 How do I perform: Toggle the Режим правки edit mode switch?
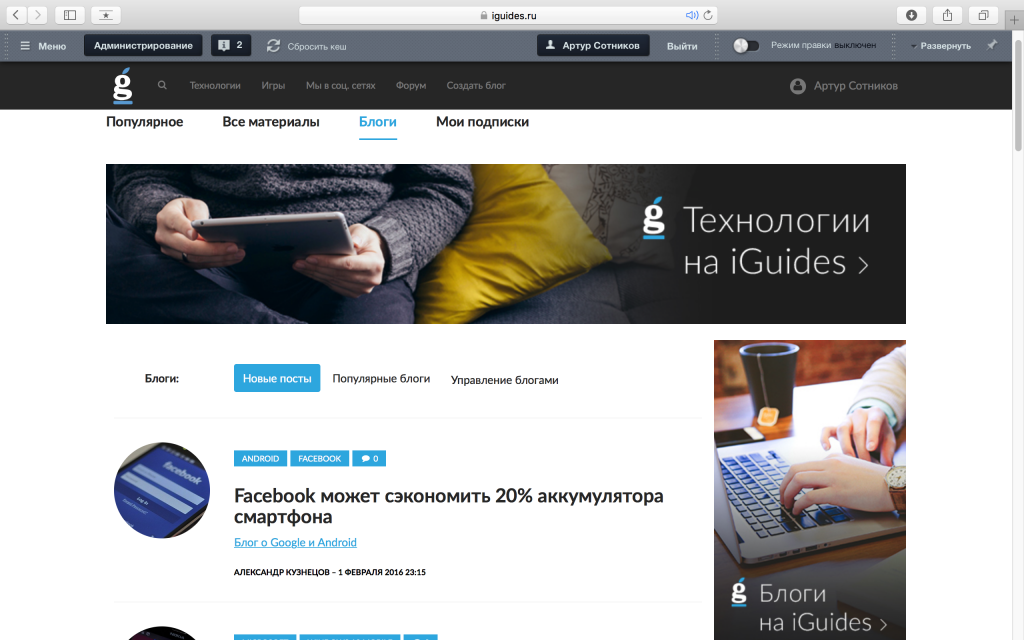[746, 46]
